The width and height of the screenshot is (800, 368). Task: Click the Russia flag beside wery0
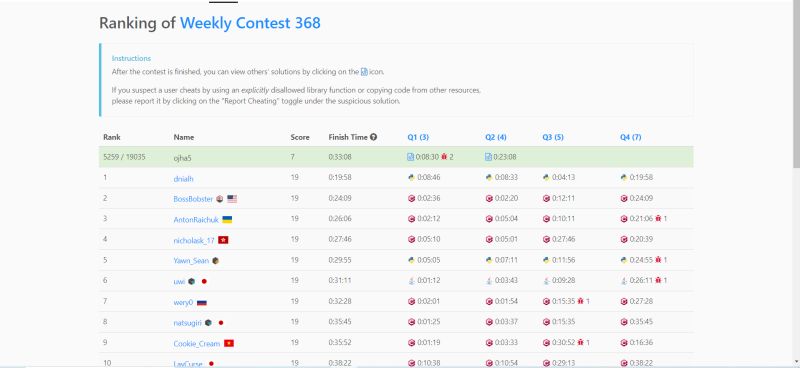point(202,303)
